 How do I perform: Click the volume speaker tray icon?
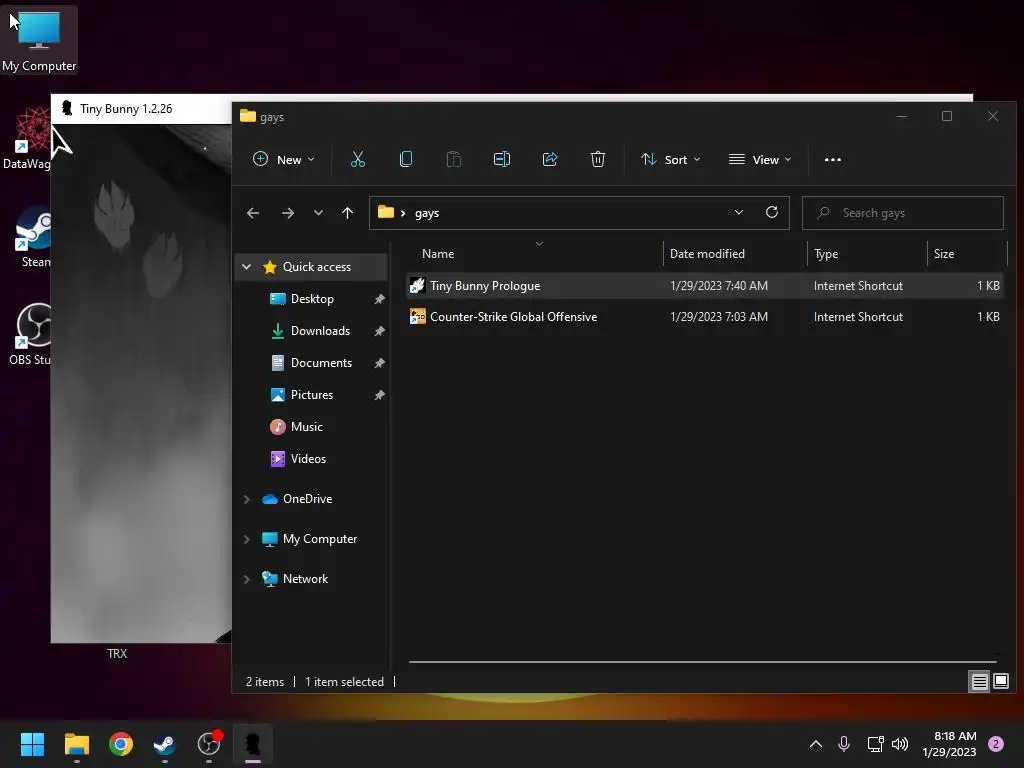point(900,744)
